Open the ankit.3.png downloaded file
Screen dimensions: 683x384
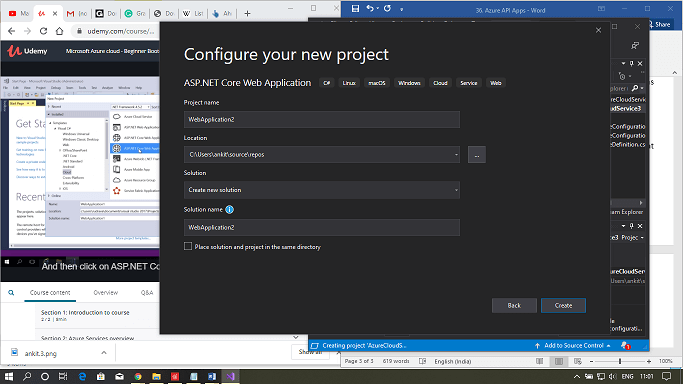[x=40, y=353]
